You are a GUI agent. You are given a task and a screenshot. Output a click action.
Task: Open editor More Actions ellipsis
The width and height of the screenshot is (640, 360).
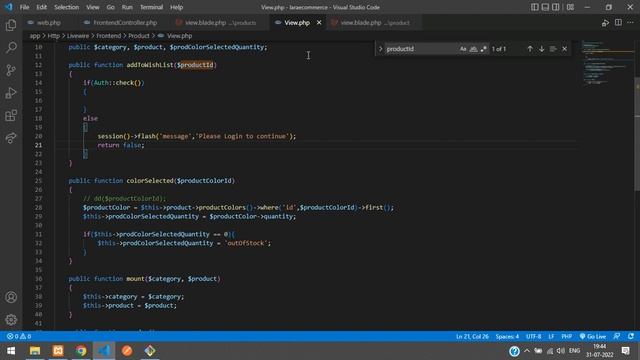631,23
